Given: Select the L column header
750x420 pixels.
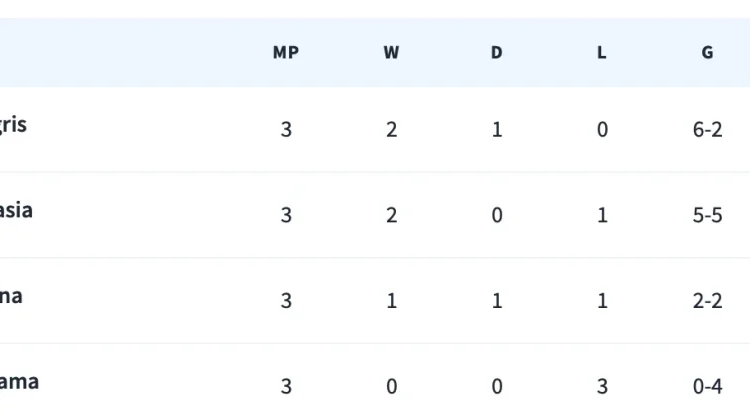Looking at the screenshot, I should tap(602, 52).
